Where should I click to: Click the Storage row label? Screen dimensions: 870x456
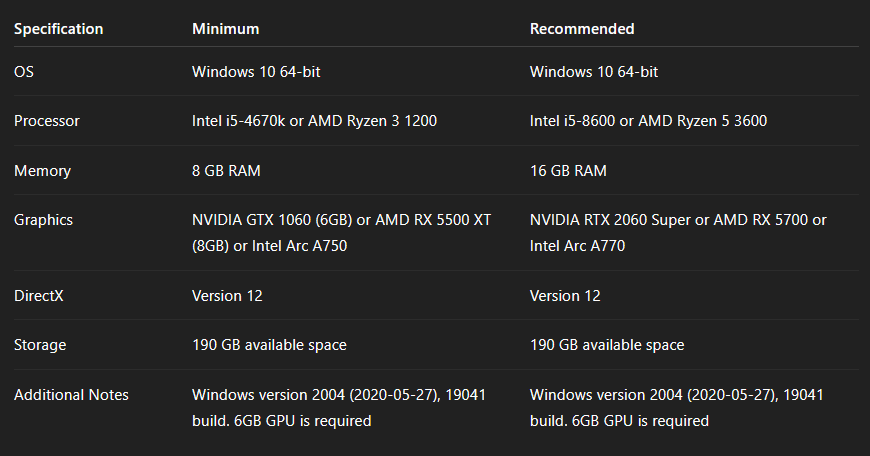(40, 345)
